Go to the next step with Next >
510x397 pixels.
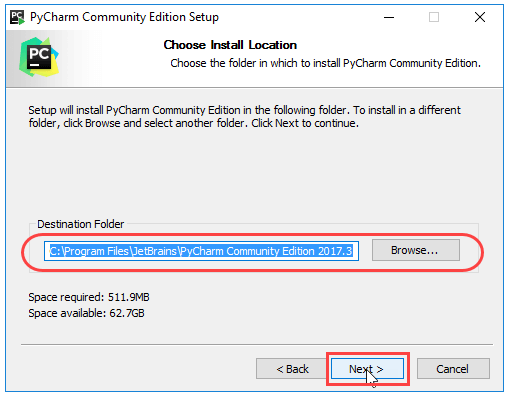coord(367,369)
